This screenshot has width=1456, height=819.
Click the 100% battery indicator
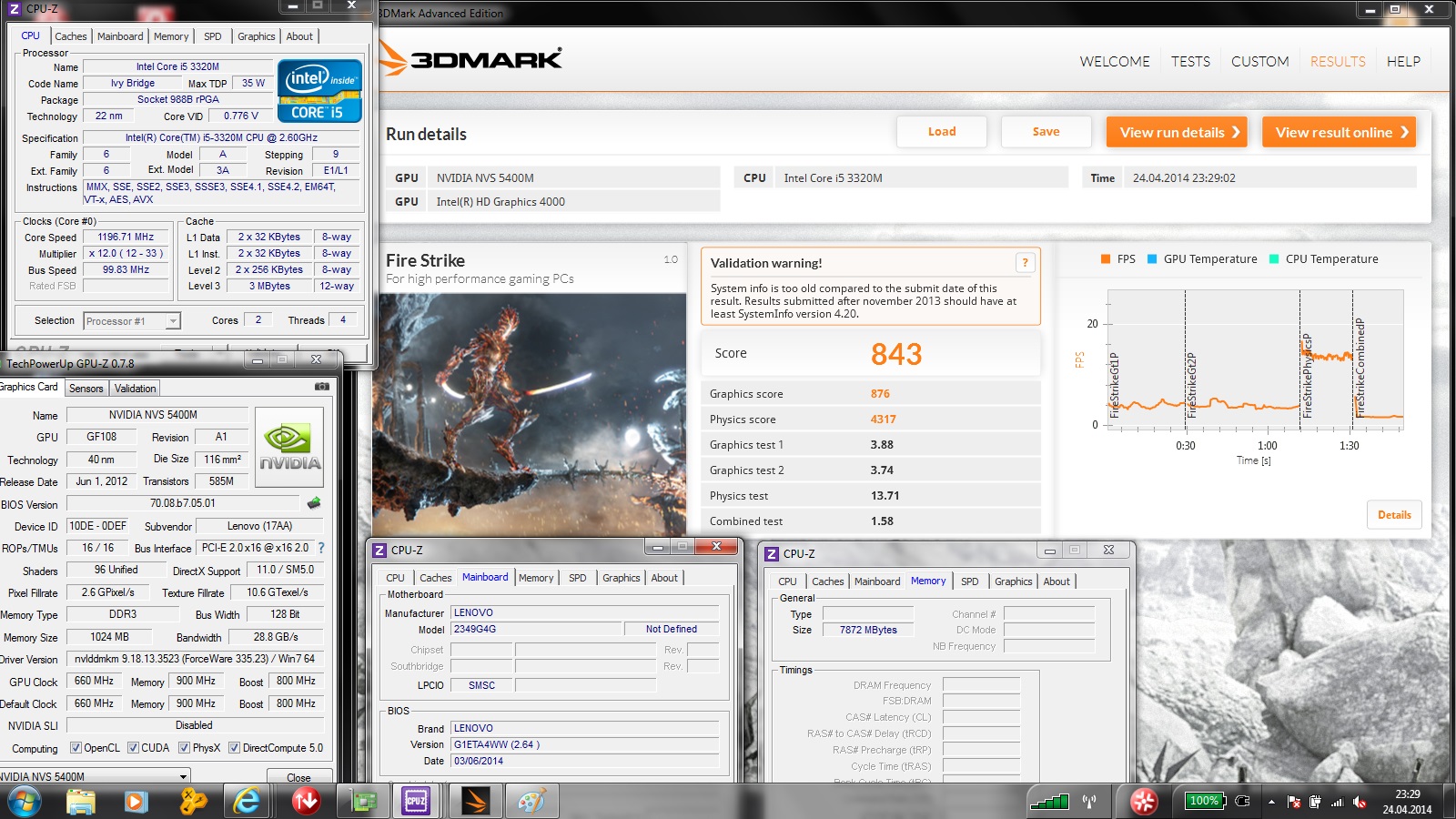click(1207, 801)
